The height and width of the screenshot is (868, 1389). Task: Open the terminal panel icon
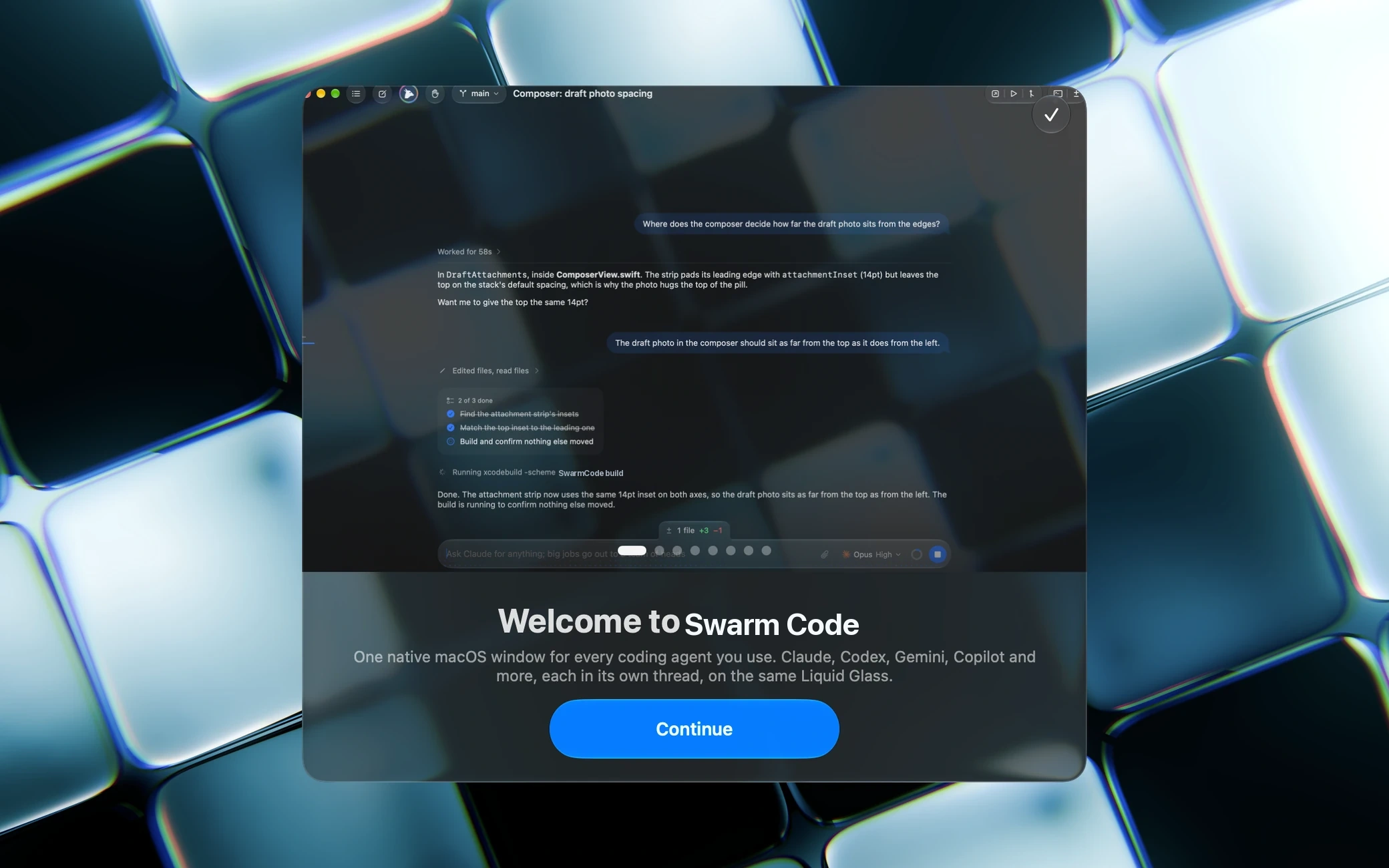point(1058,93)
